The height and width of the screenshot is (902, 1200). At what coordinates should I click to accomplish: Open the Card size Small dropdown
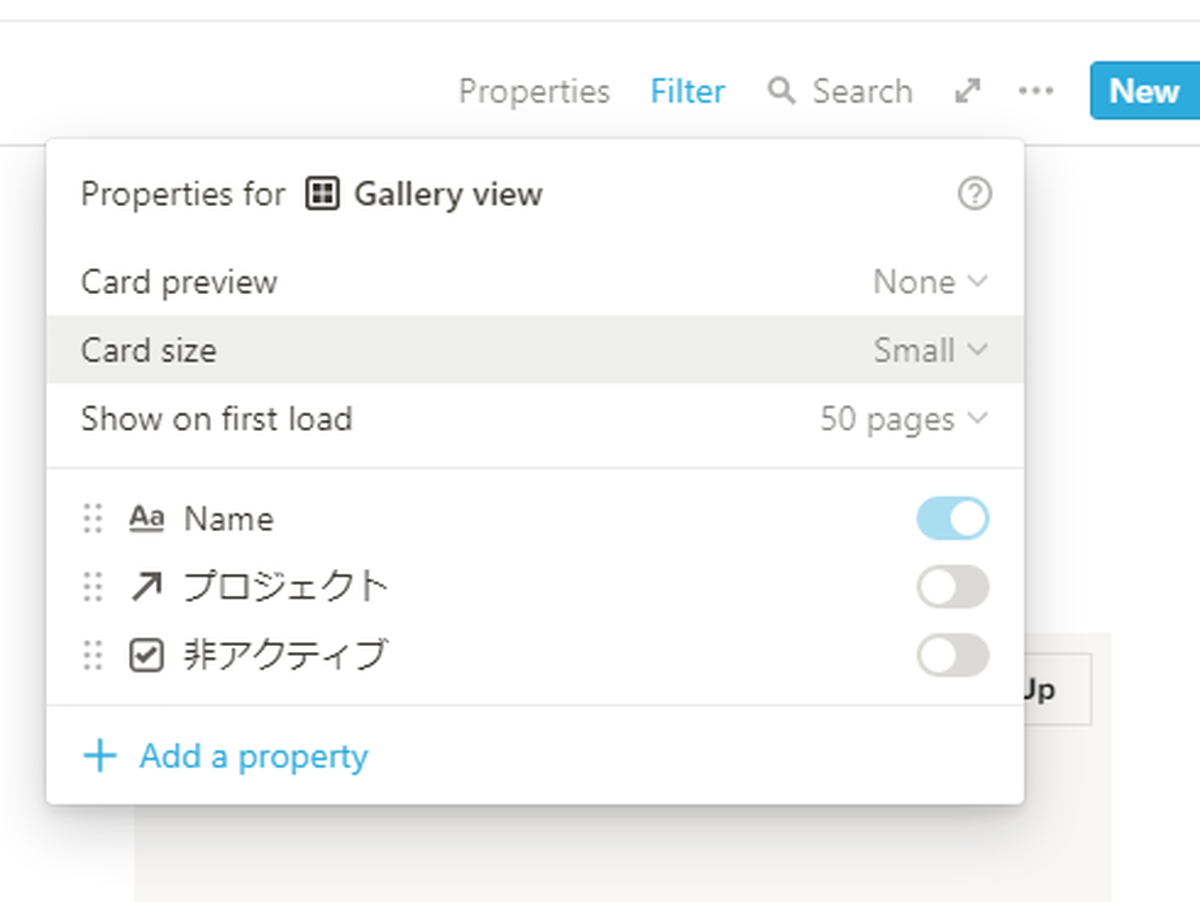click(930, 350)
